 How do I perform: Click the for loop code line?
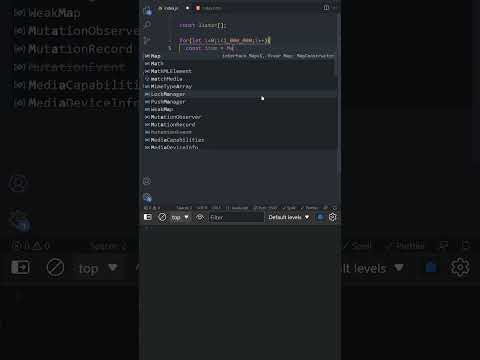click(x=225, y=41)
